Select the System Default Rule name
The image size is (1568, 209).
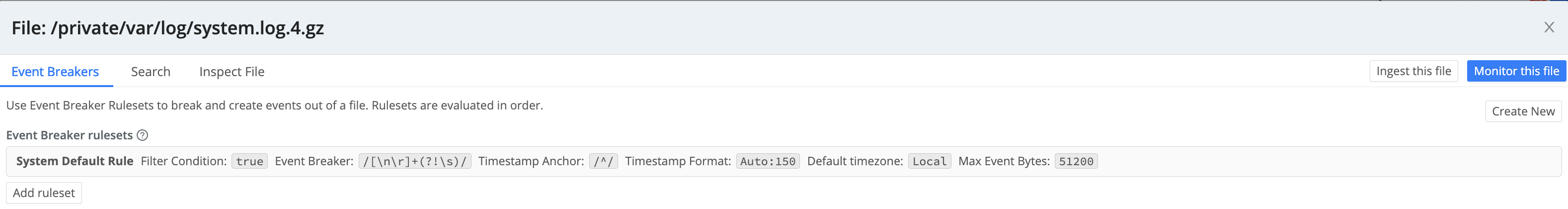click(75, 161)
